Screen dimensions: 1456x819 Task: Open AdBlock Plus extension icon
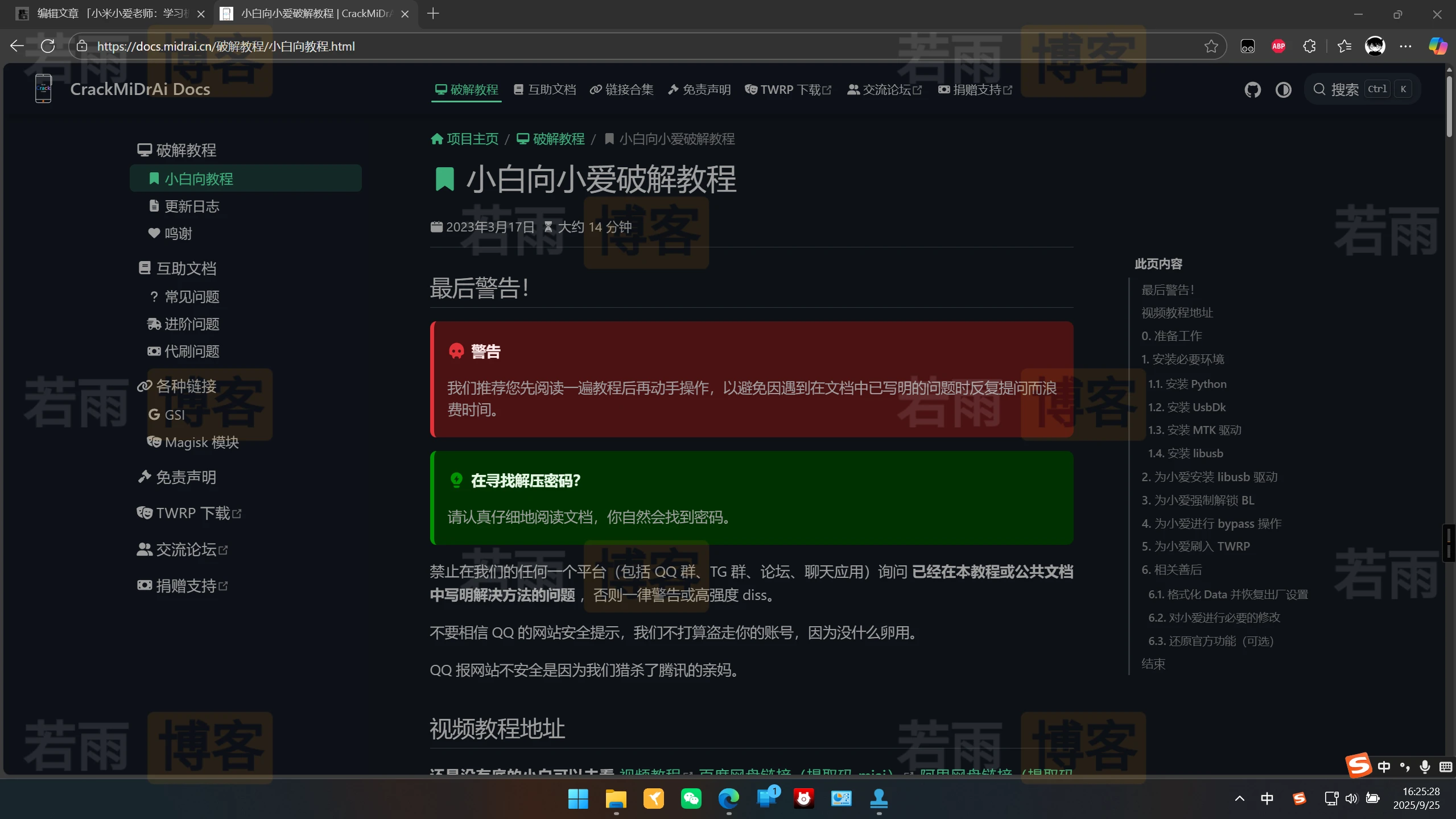(1278, 46)
